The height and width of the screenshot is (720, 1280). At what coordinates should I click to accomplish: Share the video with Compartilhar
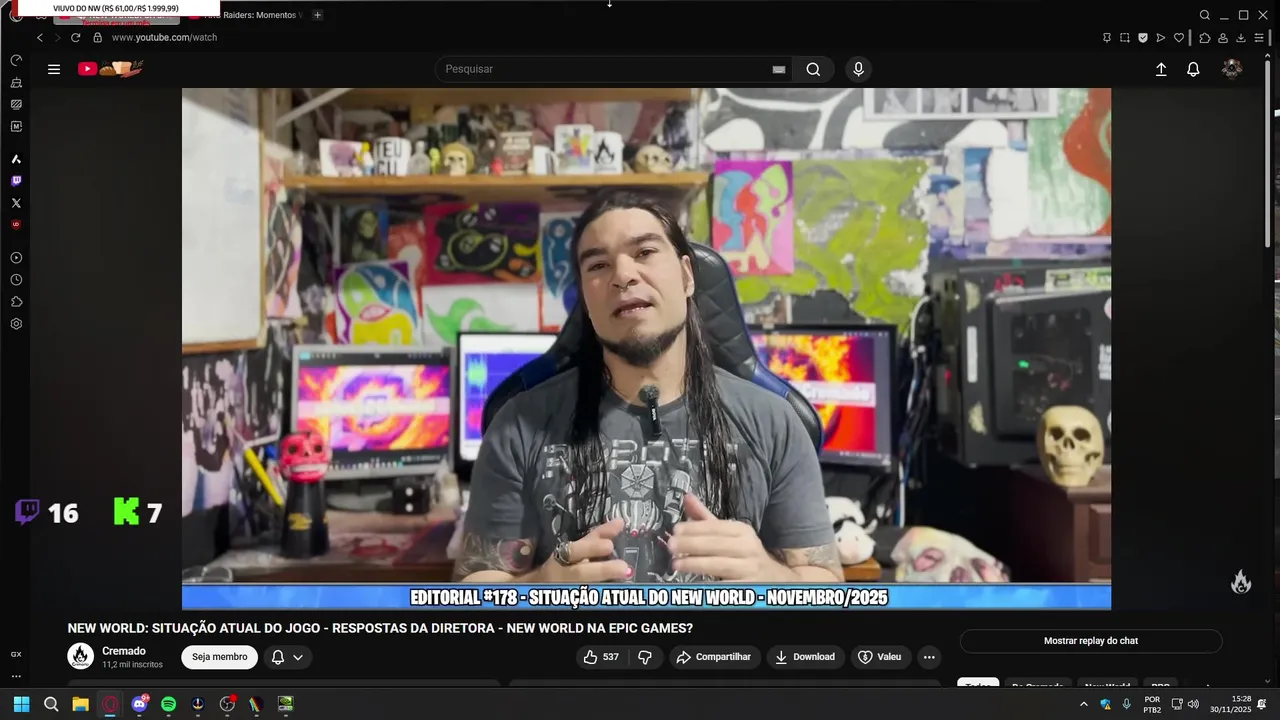(714, 657)
